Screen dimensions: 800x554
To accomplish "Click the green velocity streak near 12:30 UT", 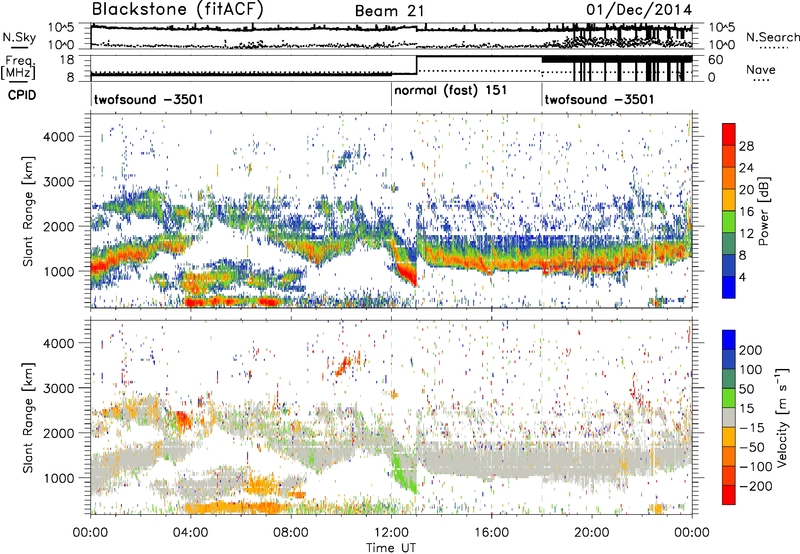I will tap(403, 474).
